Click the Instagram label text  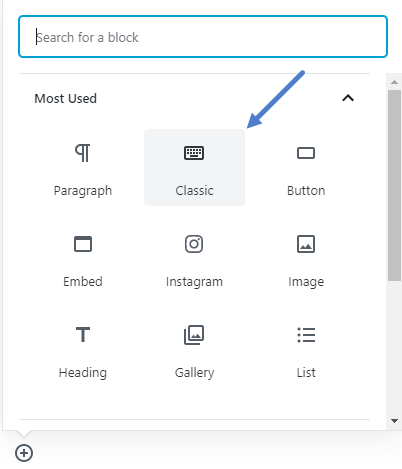click(194, 282)
